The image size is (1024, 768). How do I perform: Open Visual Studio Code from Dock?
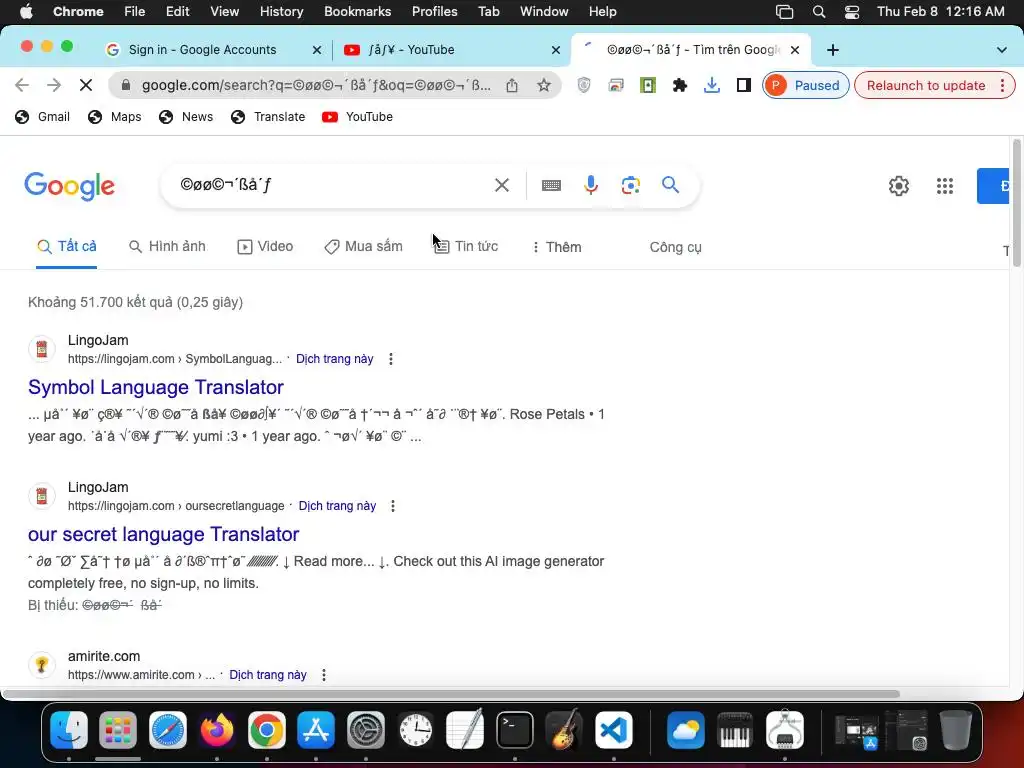[x=613, y=729]
